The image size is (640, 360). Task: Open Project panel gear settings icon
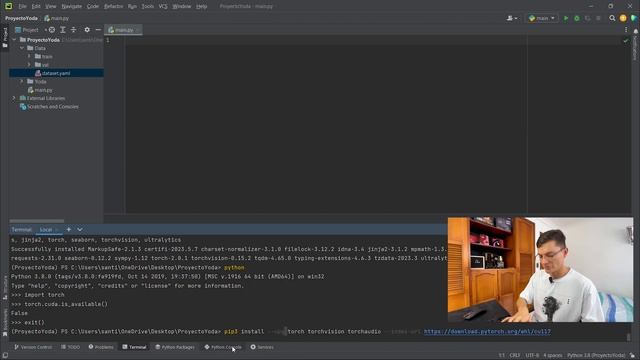[87, 30]
